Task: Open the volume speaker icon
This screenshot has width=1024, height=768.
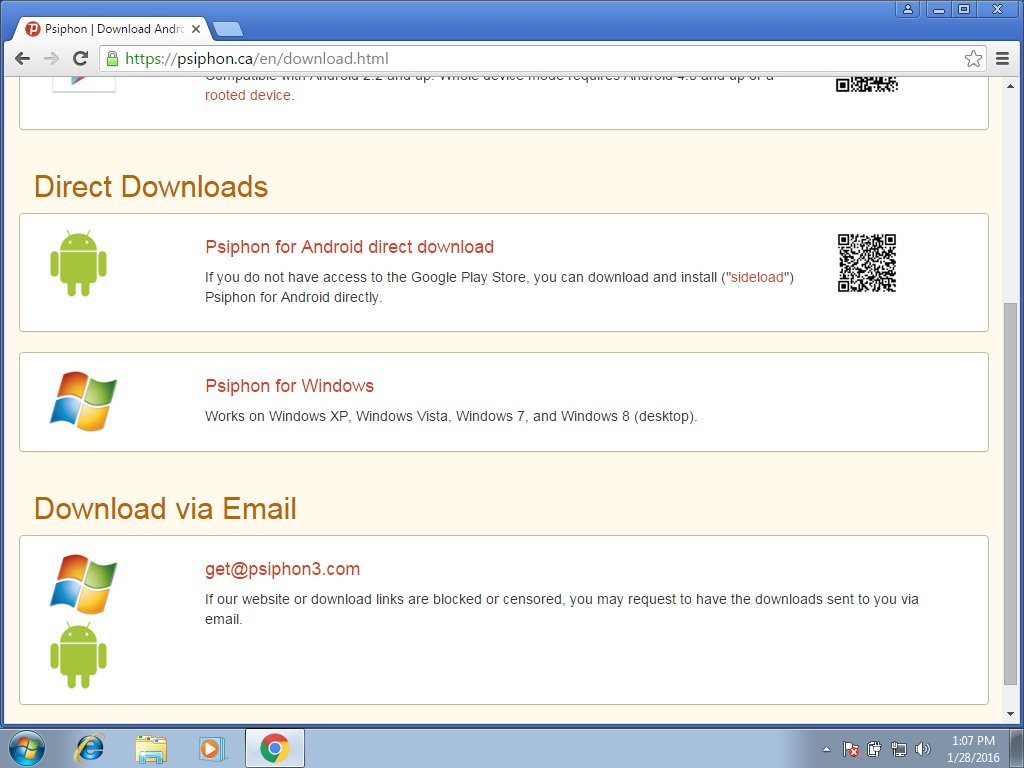Action: pos(923,749)
